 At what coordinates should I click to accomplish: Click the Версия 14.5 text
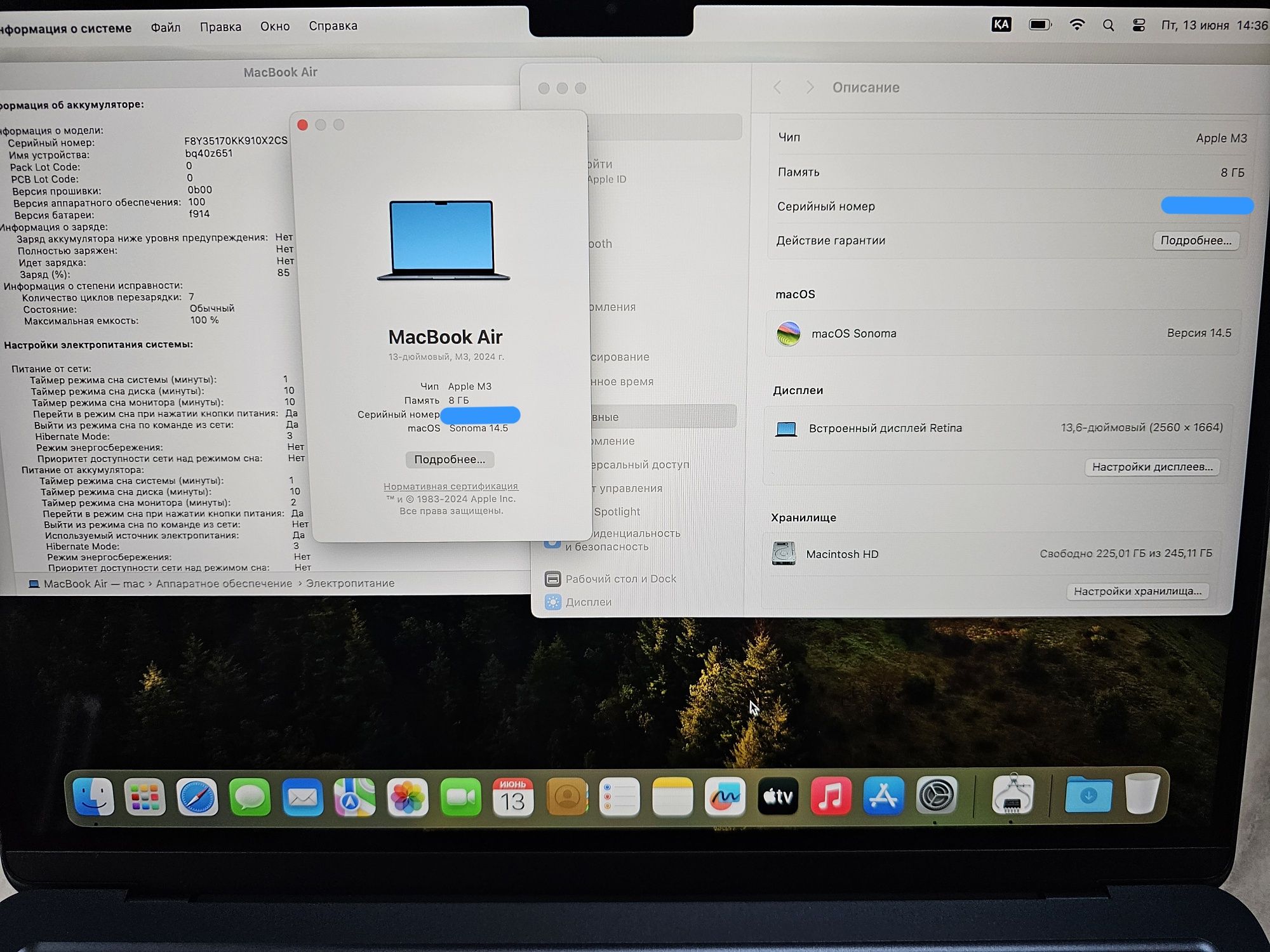(x=1199, y=333)
